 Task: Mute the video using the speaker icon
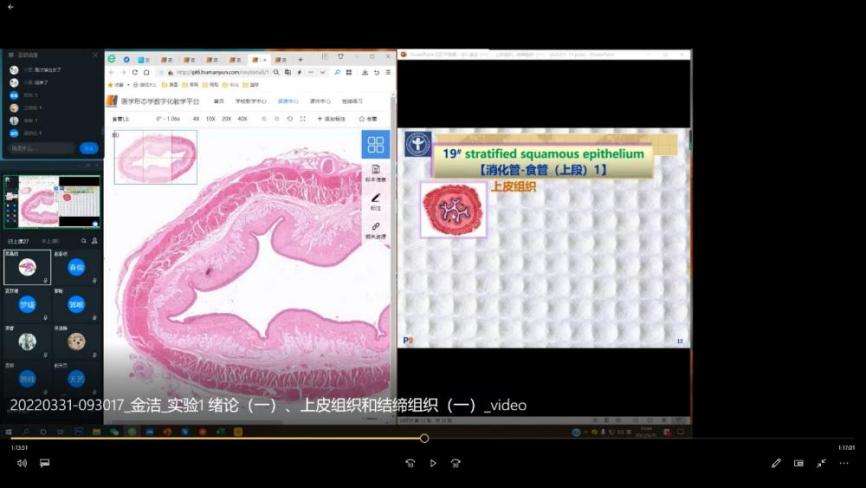point(22,463)
